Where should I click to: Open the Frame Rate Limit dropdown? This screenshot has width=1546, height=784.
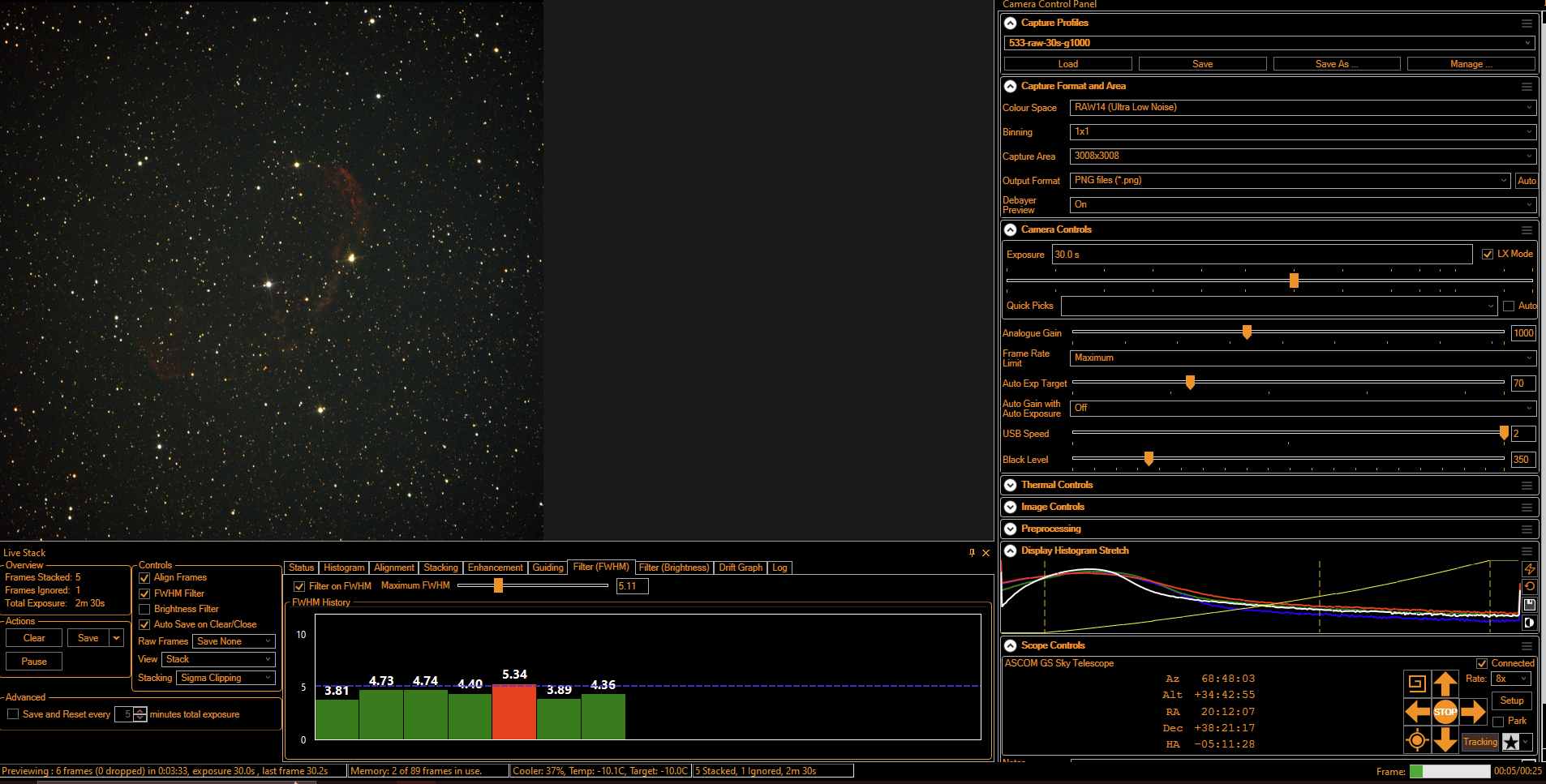click(x=1303, y=358)
